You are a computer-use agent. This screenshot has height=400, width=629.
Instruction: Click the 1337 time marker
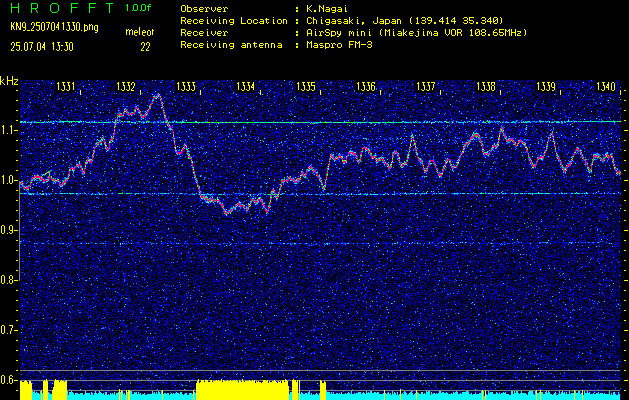pos(426,86)
